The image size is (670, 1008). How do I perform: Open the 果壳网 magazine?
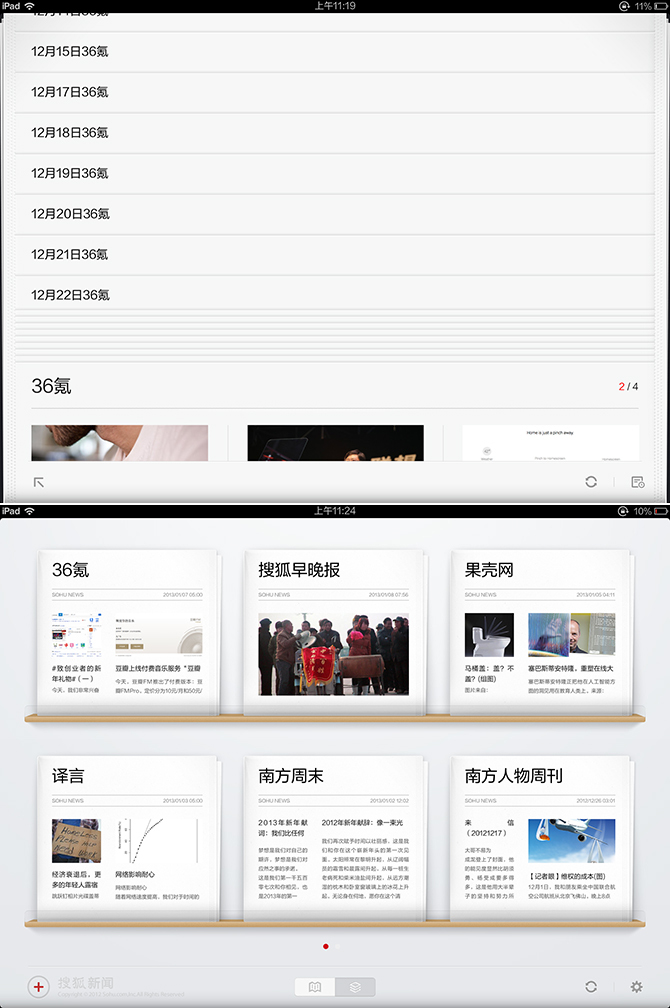[540, 632]
